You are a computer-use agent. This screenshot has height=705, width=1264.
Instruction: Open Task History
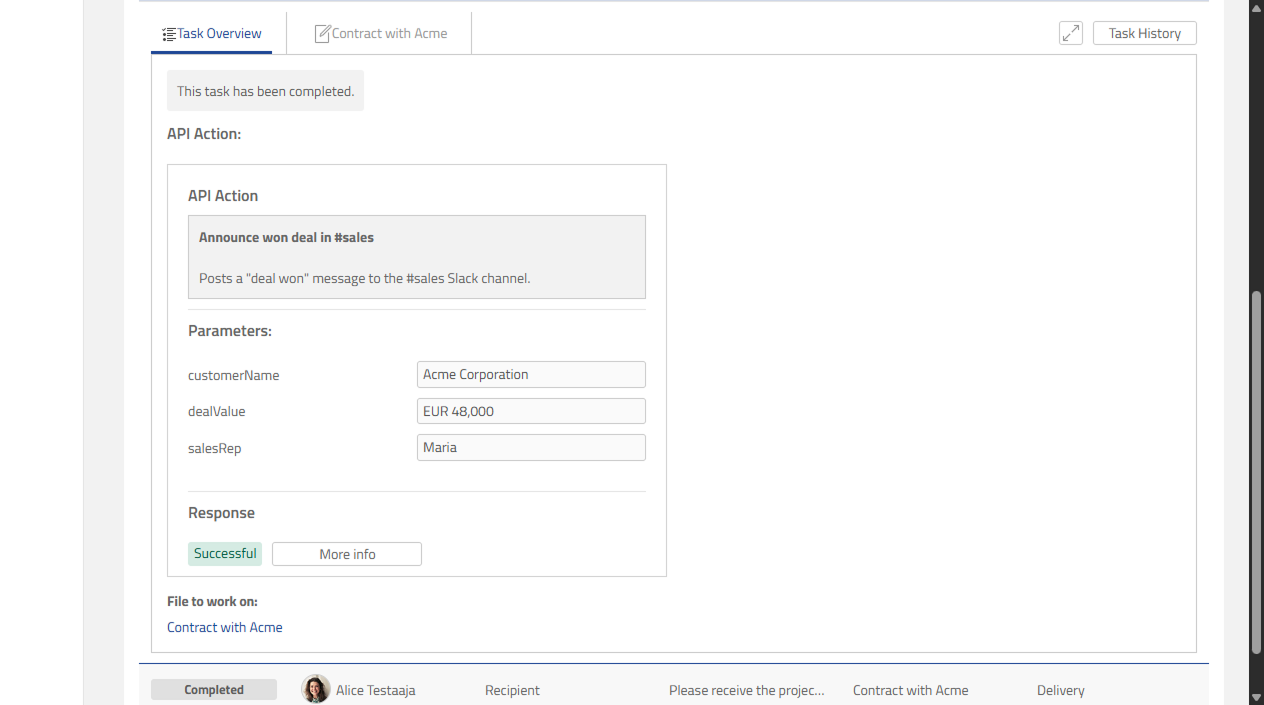(x=1144, y=33)
